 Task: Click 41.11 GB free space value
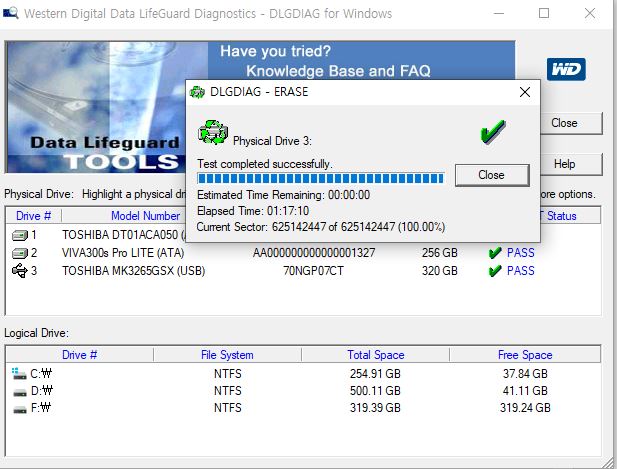(525, 391)
